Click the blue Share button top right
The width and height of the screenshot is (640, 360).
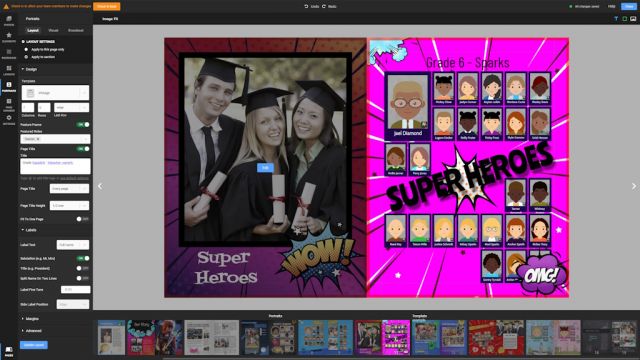point(629,6)
